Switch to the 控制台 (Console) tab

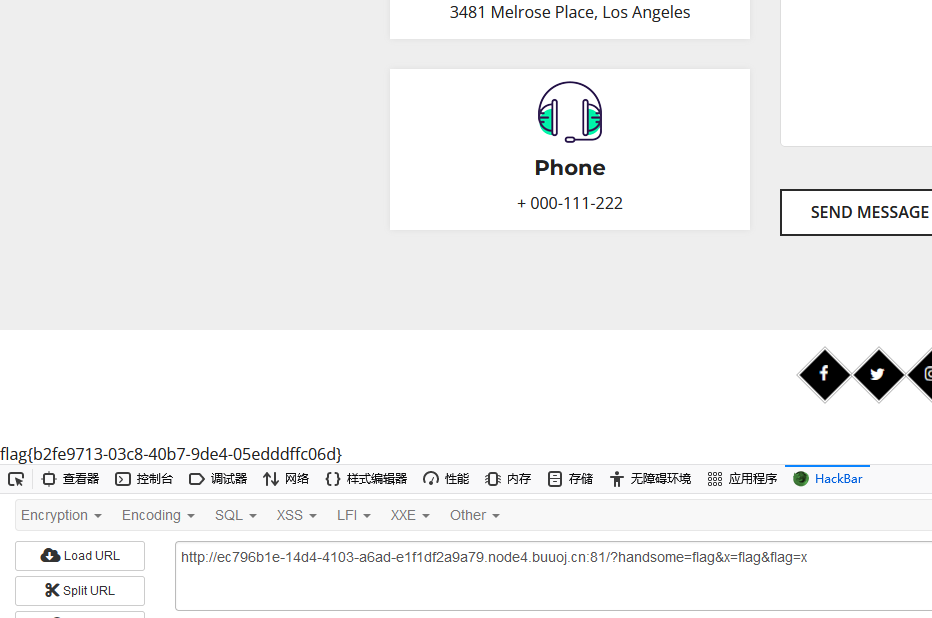144,479
